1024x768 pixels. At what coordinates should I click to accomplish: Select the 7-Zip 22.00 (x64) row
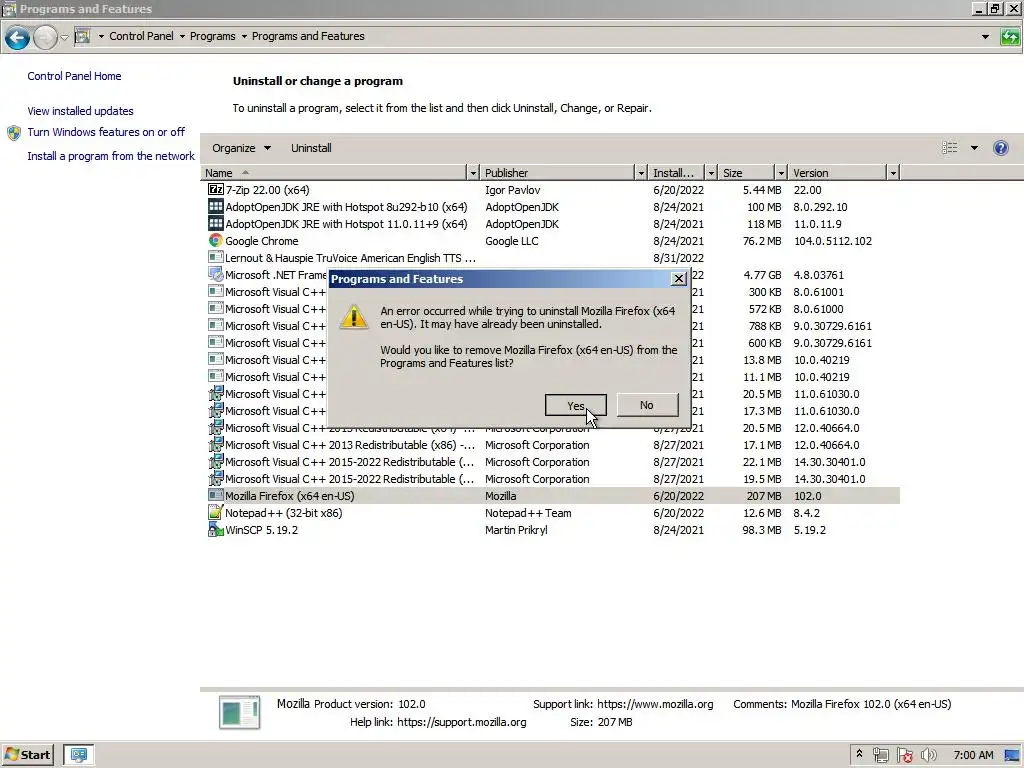[552, 190]
